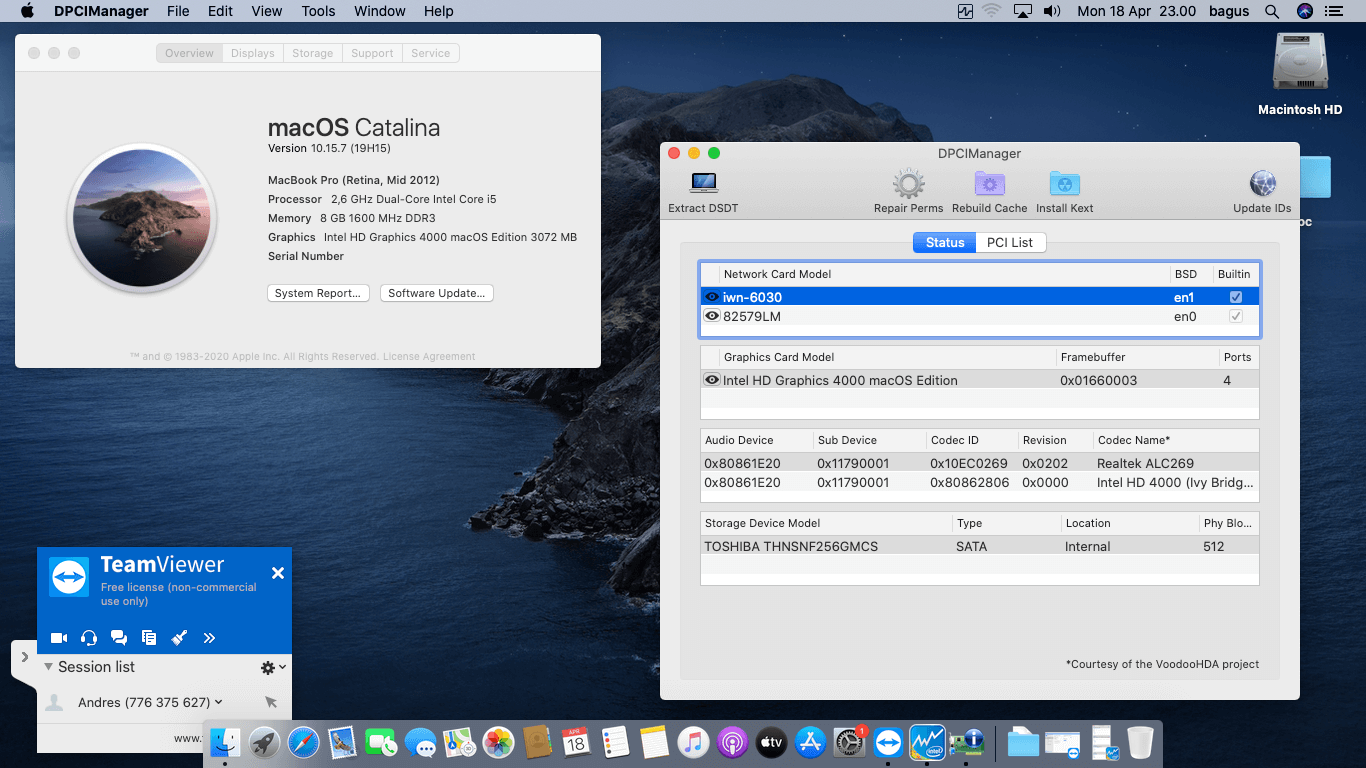The width and height of the screenshot is (1366, 768).
Task: Select the Status tab
Action: pyautogui.click(x=945, y=242)
